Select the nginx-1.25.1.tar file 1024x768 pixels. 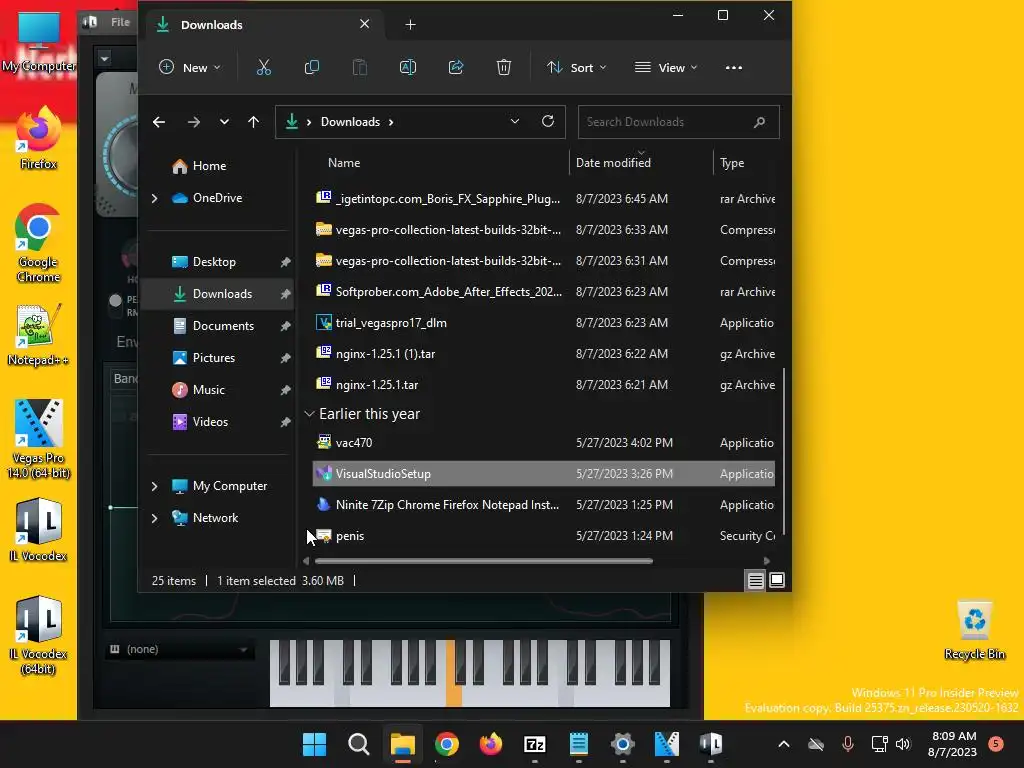(543, 385)
